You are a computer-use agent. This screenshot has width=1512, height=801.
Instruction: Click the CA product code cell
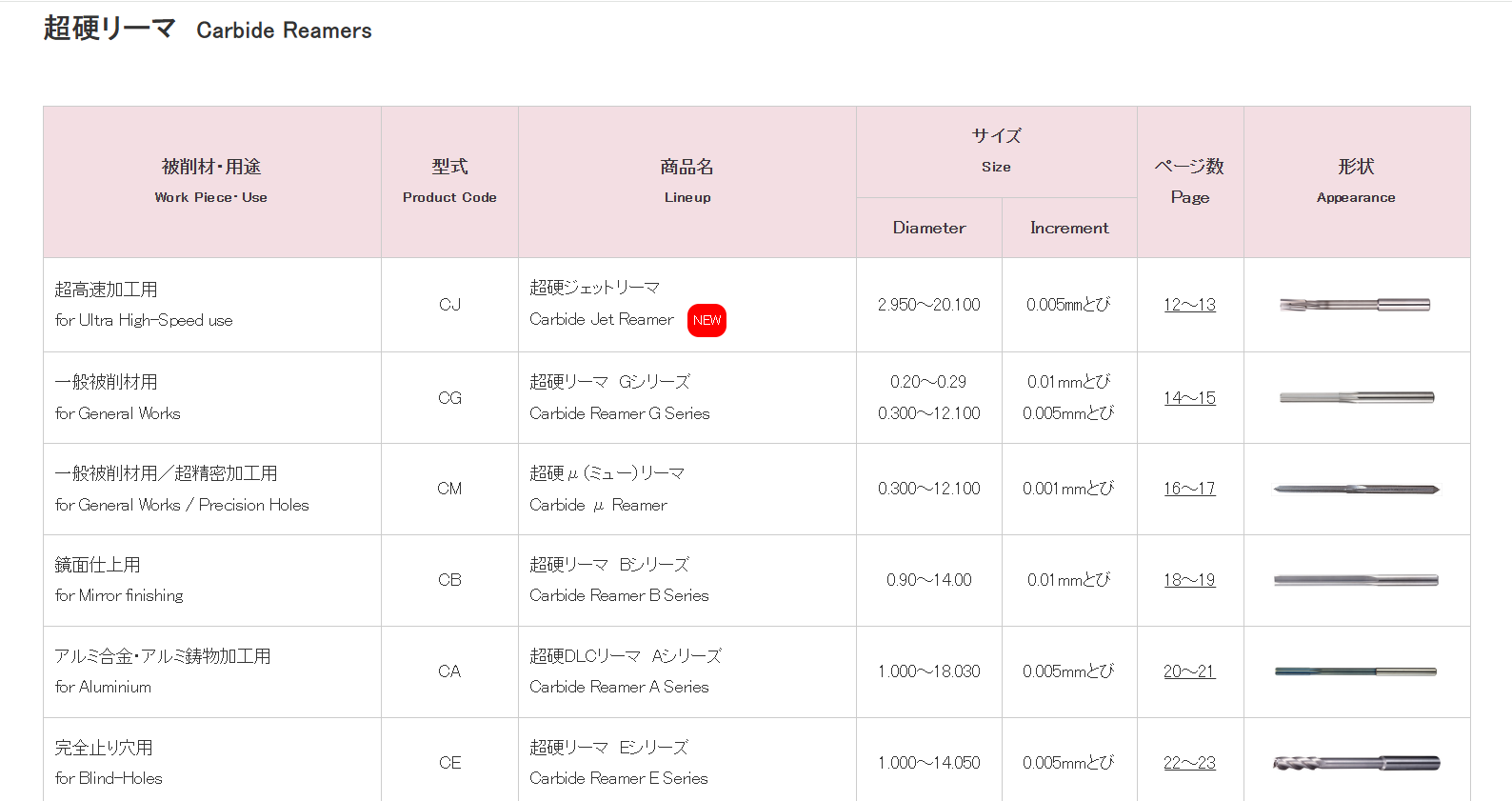(x=449, y=671)
